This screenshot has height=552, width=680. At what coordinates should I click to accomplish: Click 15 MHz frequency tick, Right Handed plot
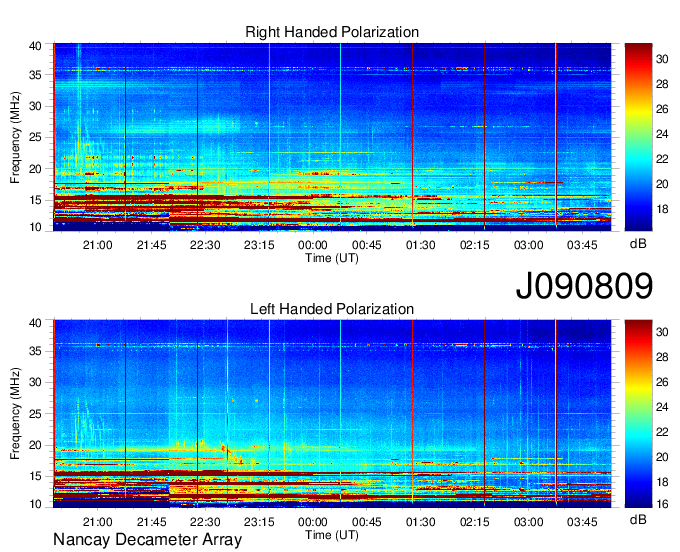click(35, 200)
